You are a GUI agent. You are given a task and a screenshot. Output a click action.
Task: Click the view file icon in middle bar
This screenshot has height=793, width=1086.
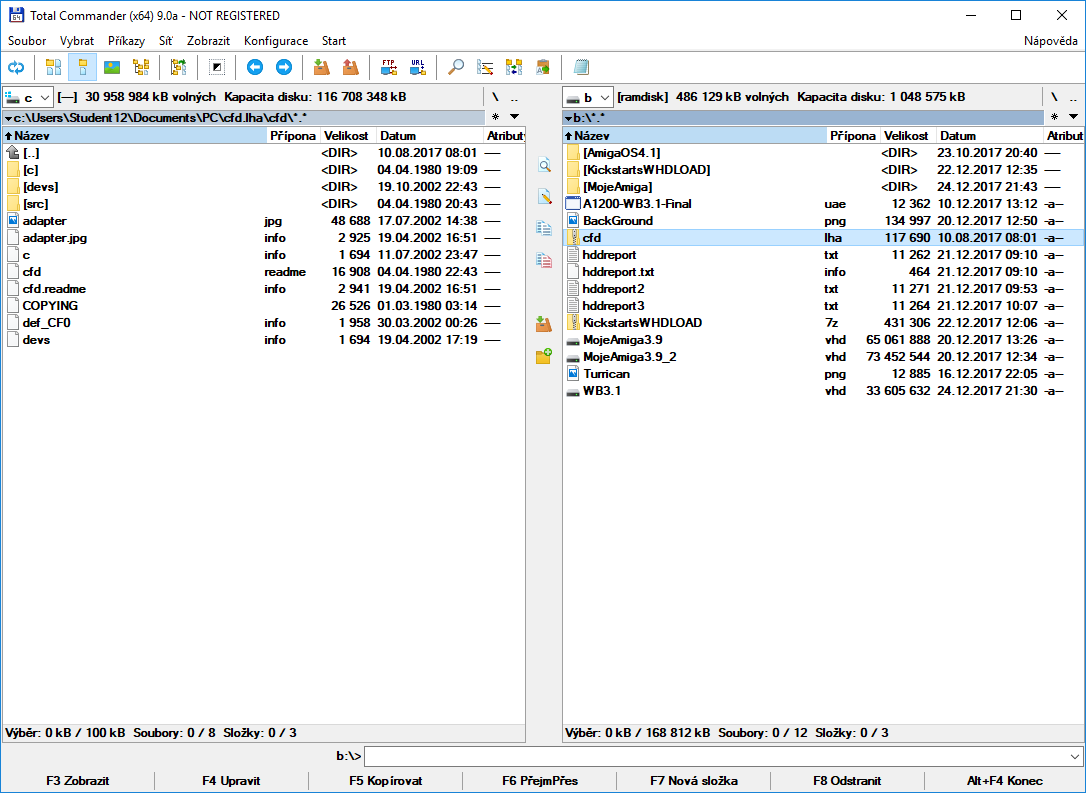coord(544,165)
